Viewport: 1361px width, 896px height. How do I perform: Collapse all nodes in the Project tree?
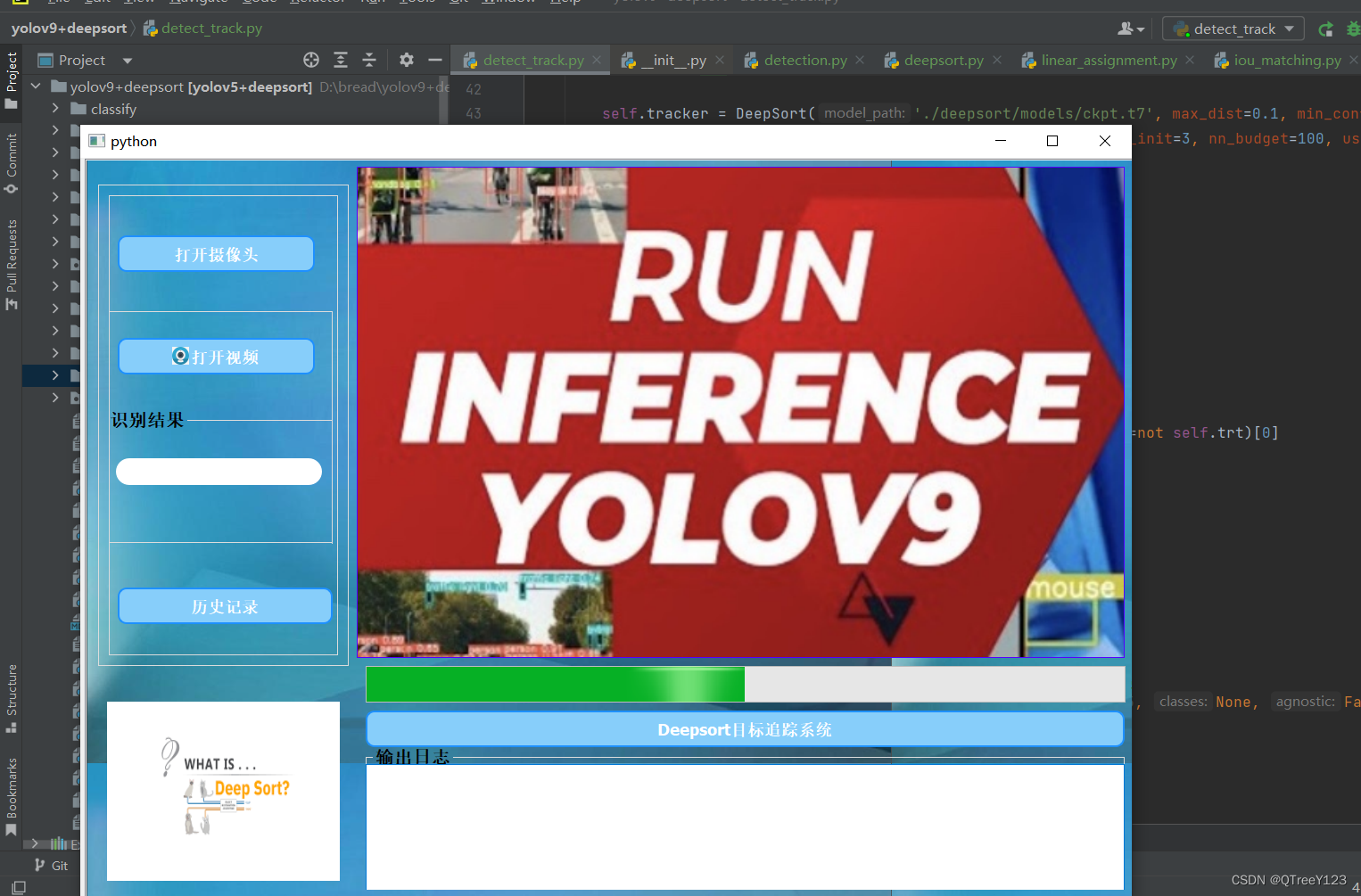click(368, 60)
